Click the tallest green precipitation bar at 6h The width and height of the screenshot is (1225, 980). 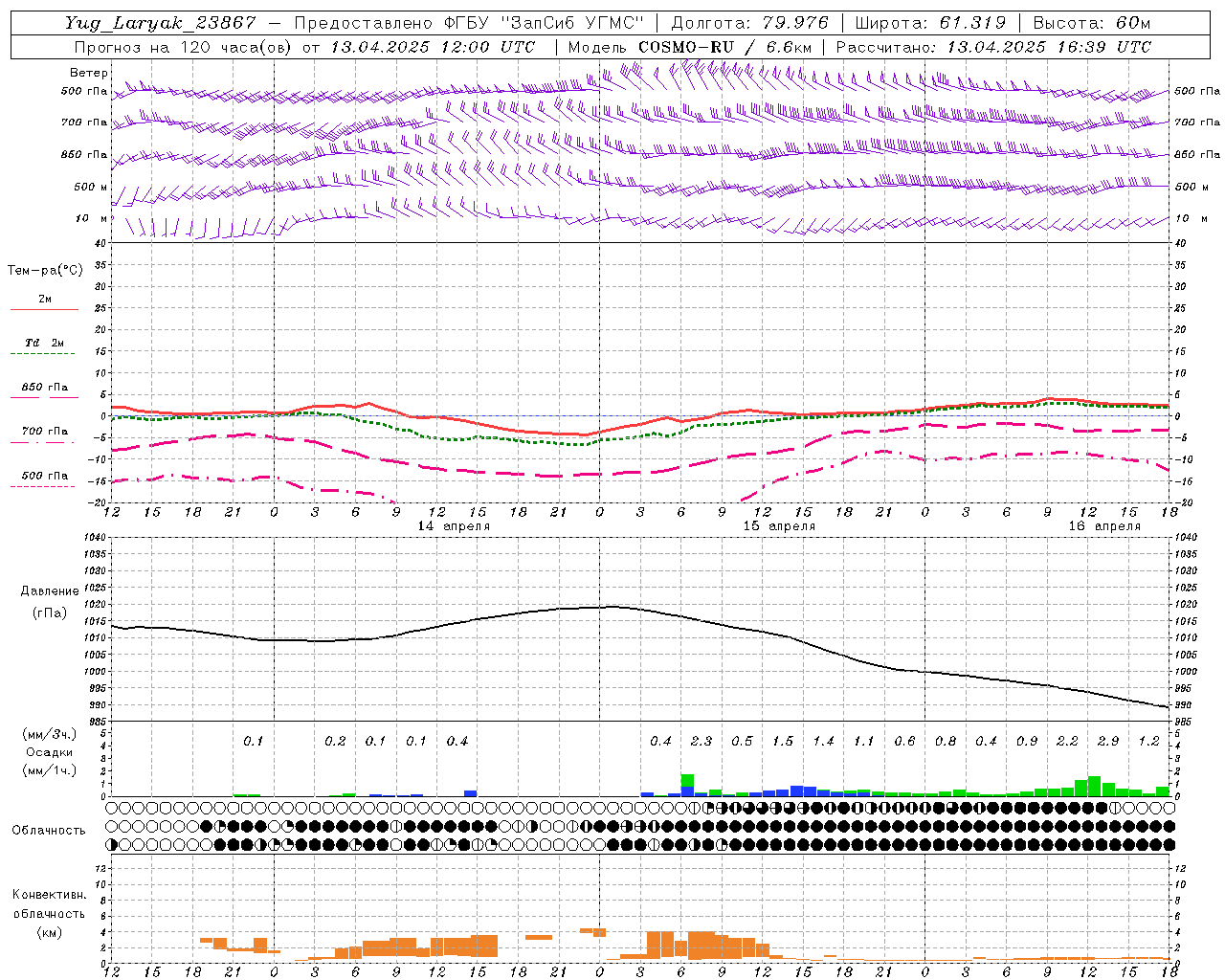(687, 780)
